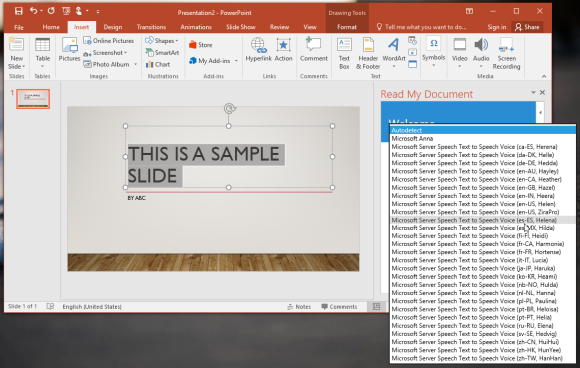Undo the last action

[x=33, y=11]
